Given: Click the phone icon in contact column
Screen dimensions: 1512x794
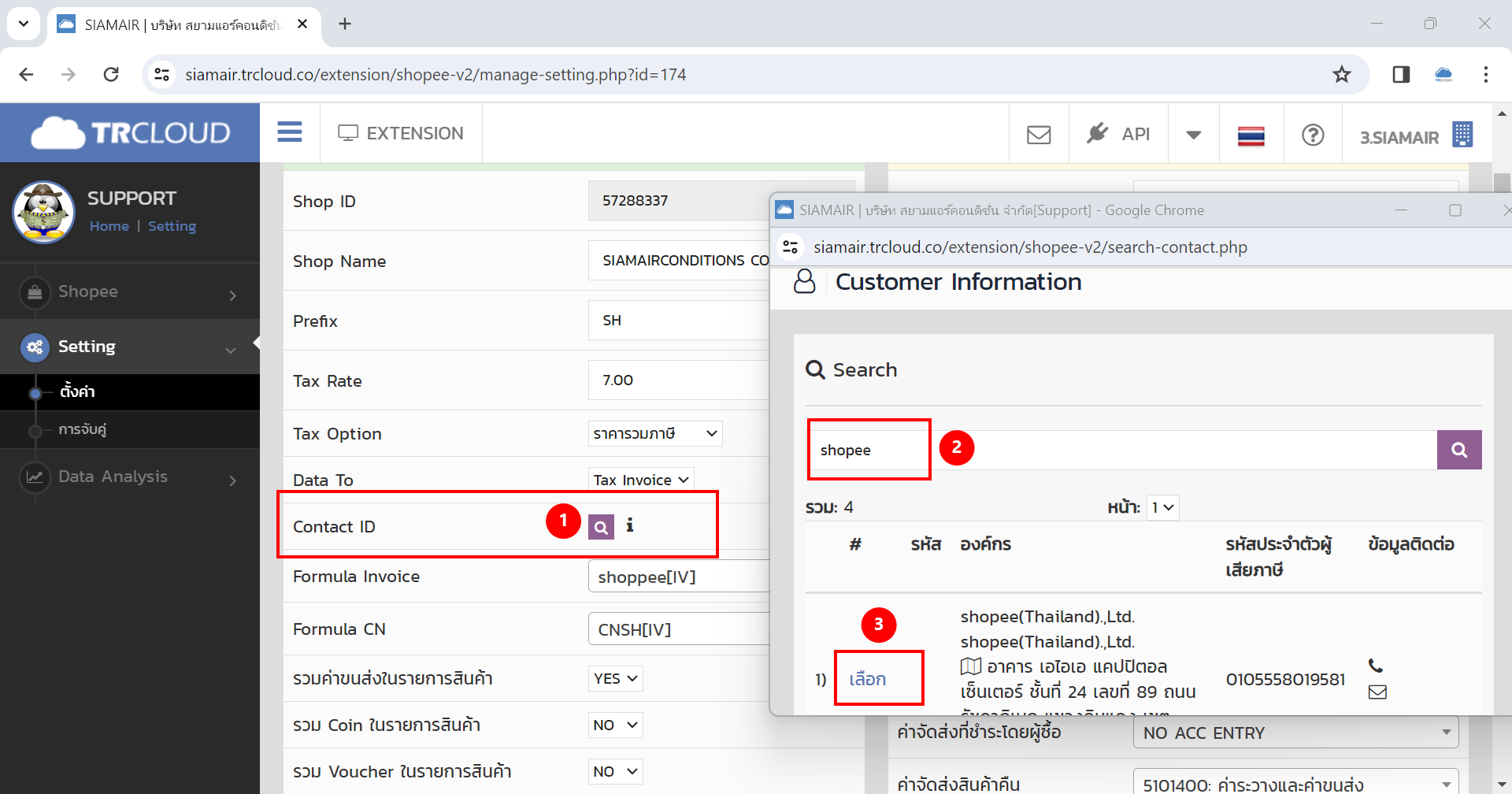Looking at the screenshot, I should (x=1376, y=666).
